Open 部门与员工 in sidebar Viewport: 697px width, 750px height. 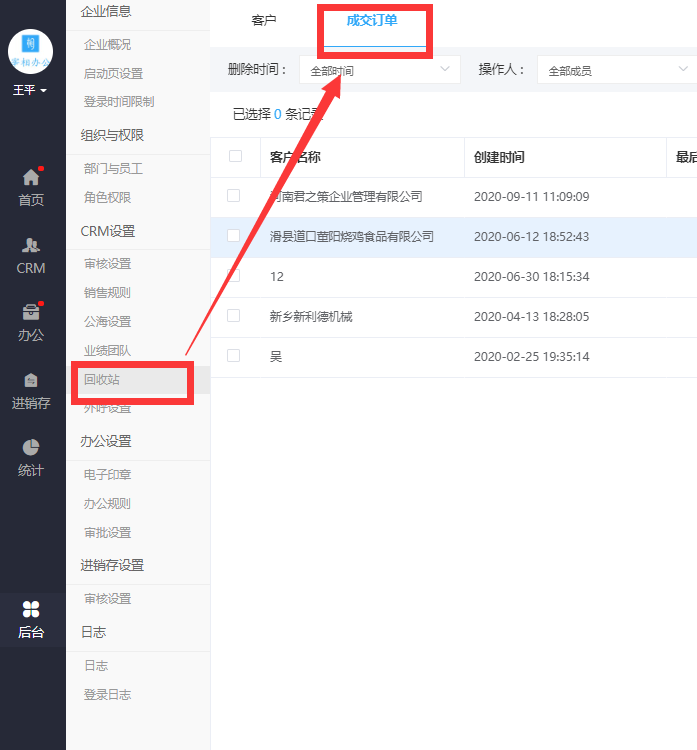point(113,168)
